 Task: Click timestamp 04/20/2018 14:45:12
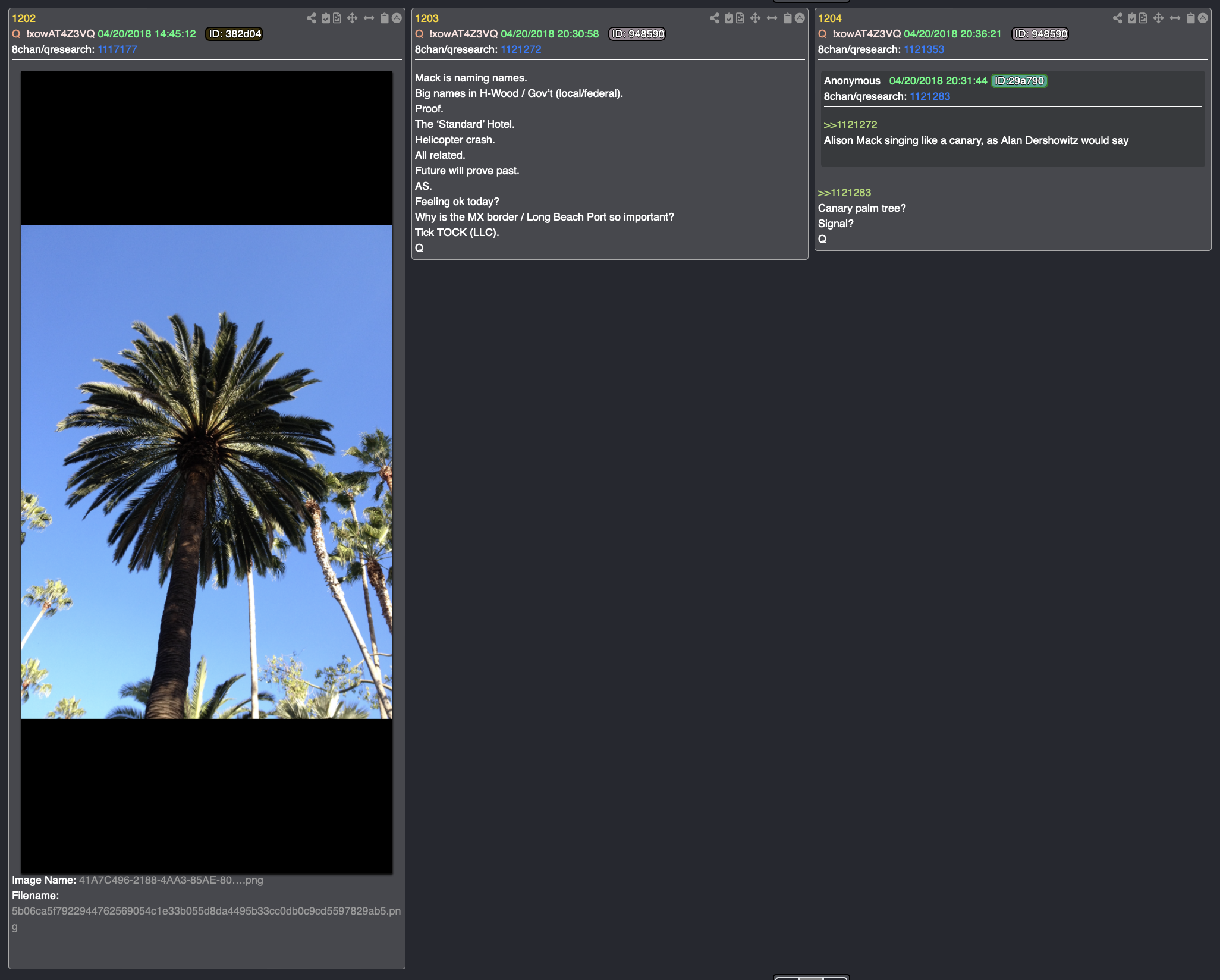(x=147, y=34)
